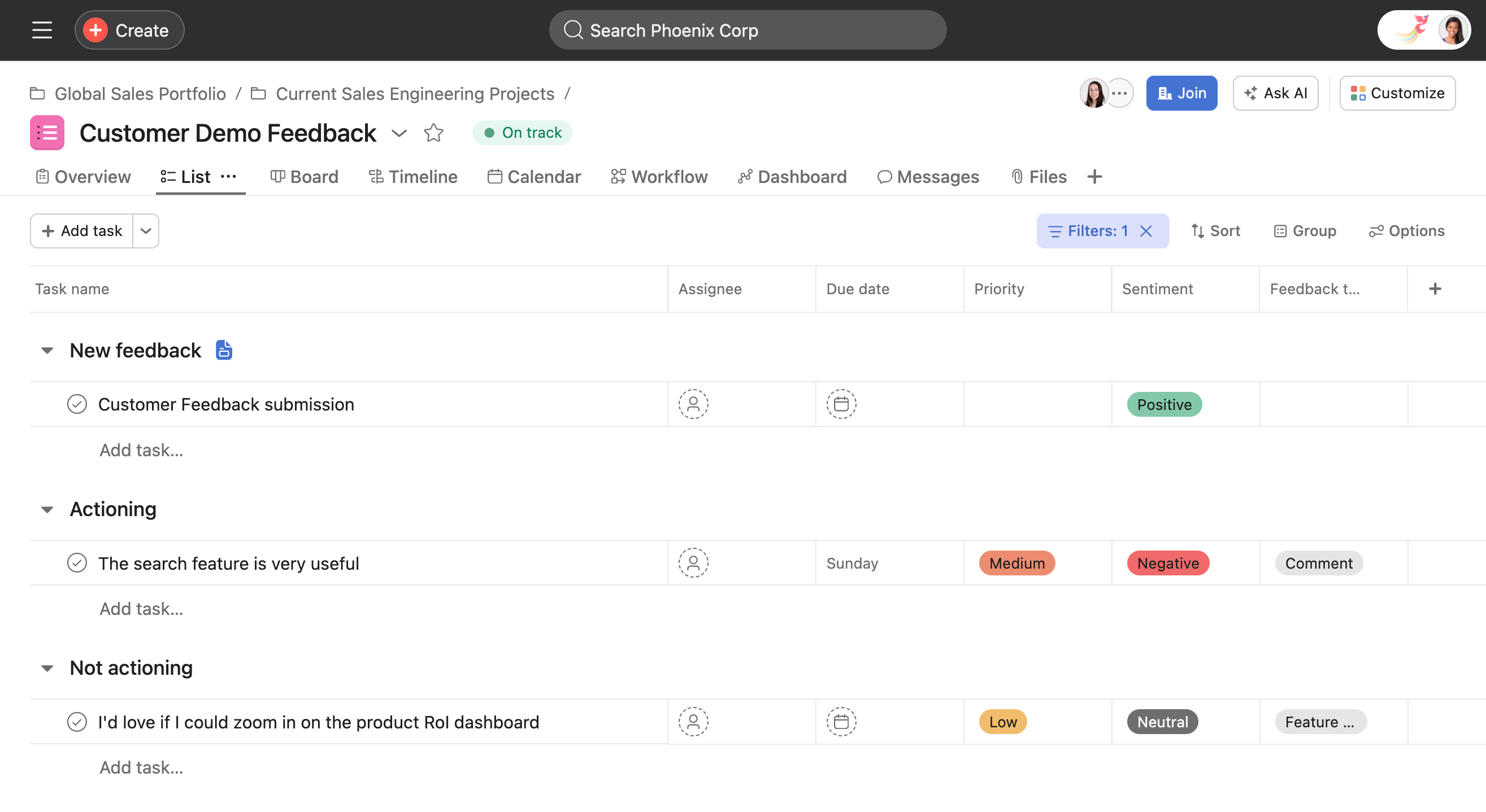
Task: Open the hamburger sidebar menu
Action: (x=42, y=30)
